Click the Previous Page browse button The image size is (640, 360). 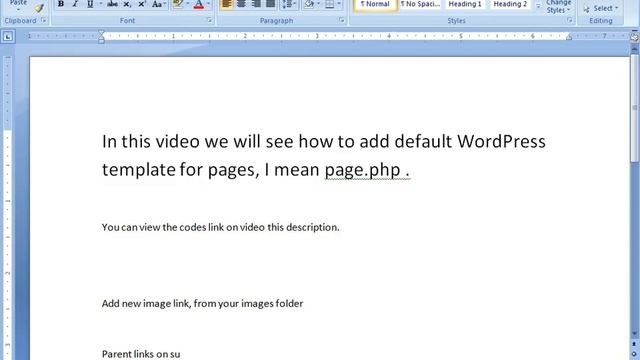[x=634, y=344]
